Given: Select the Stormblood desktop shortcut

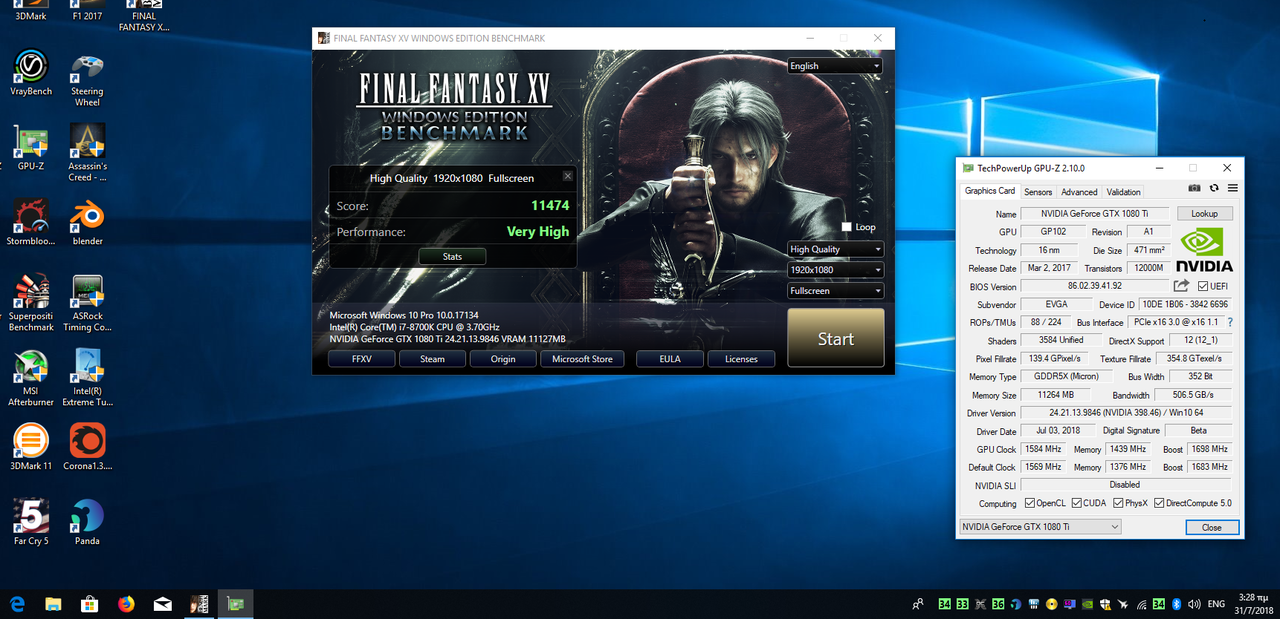Looking at the screenshot, I should point(31,222).
